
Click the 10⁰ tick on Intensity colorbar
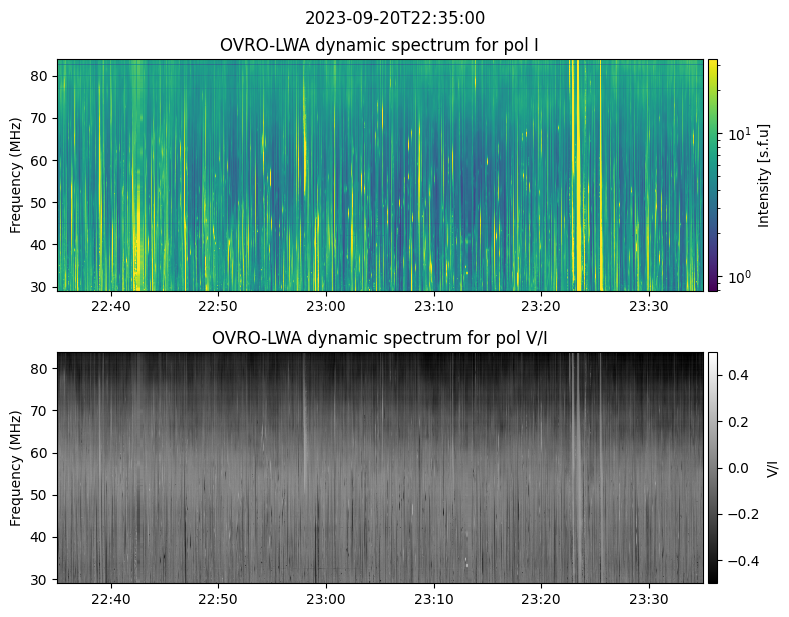pyautogui.click(x=738, y=276)
